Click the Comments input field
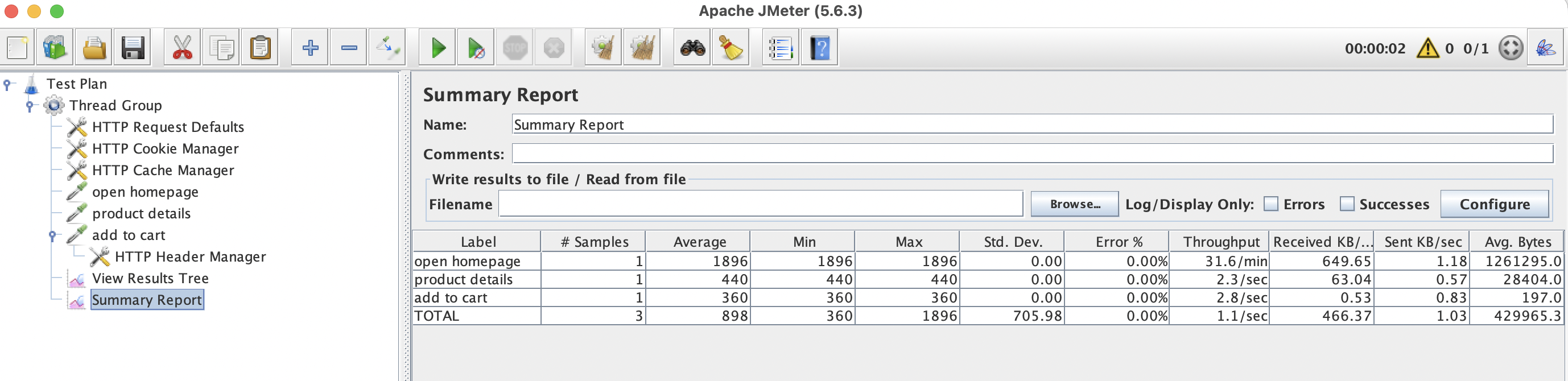Viewport: 1568px width, 381px height. pyautogui.click(x=1033, y=154)
